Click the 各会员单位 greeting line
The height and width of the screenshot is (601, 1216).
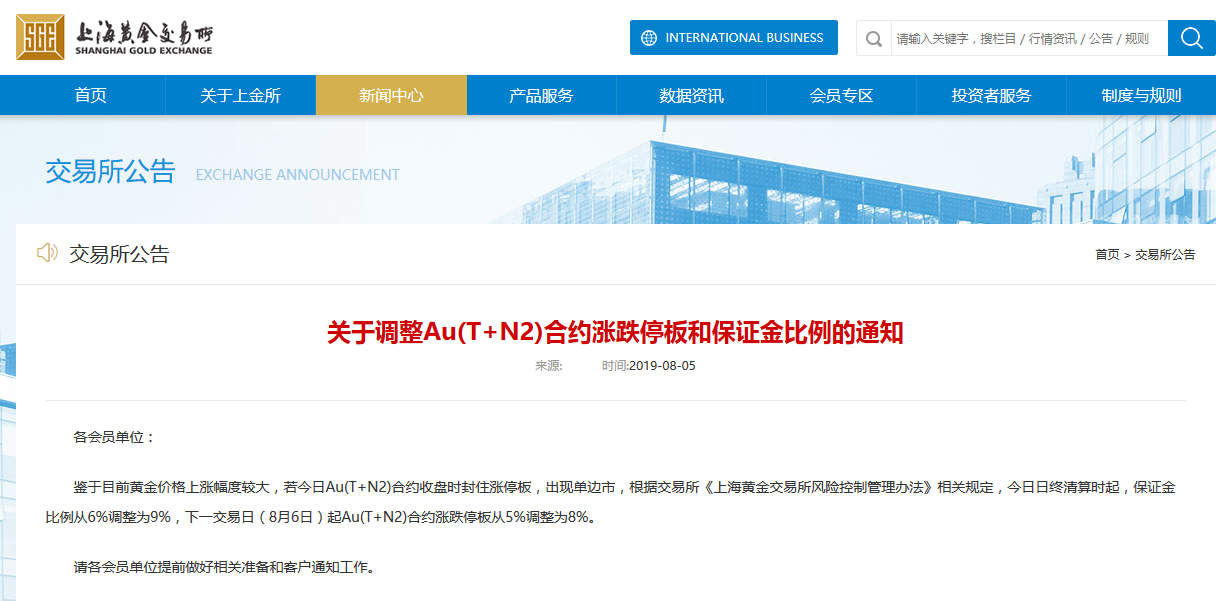click(x=115, y=437)
